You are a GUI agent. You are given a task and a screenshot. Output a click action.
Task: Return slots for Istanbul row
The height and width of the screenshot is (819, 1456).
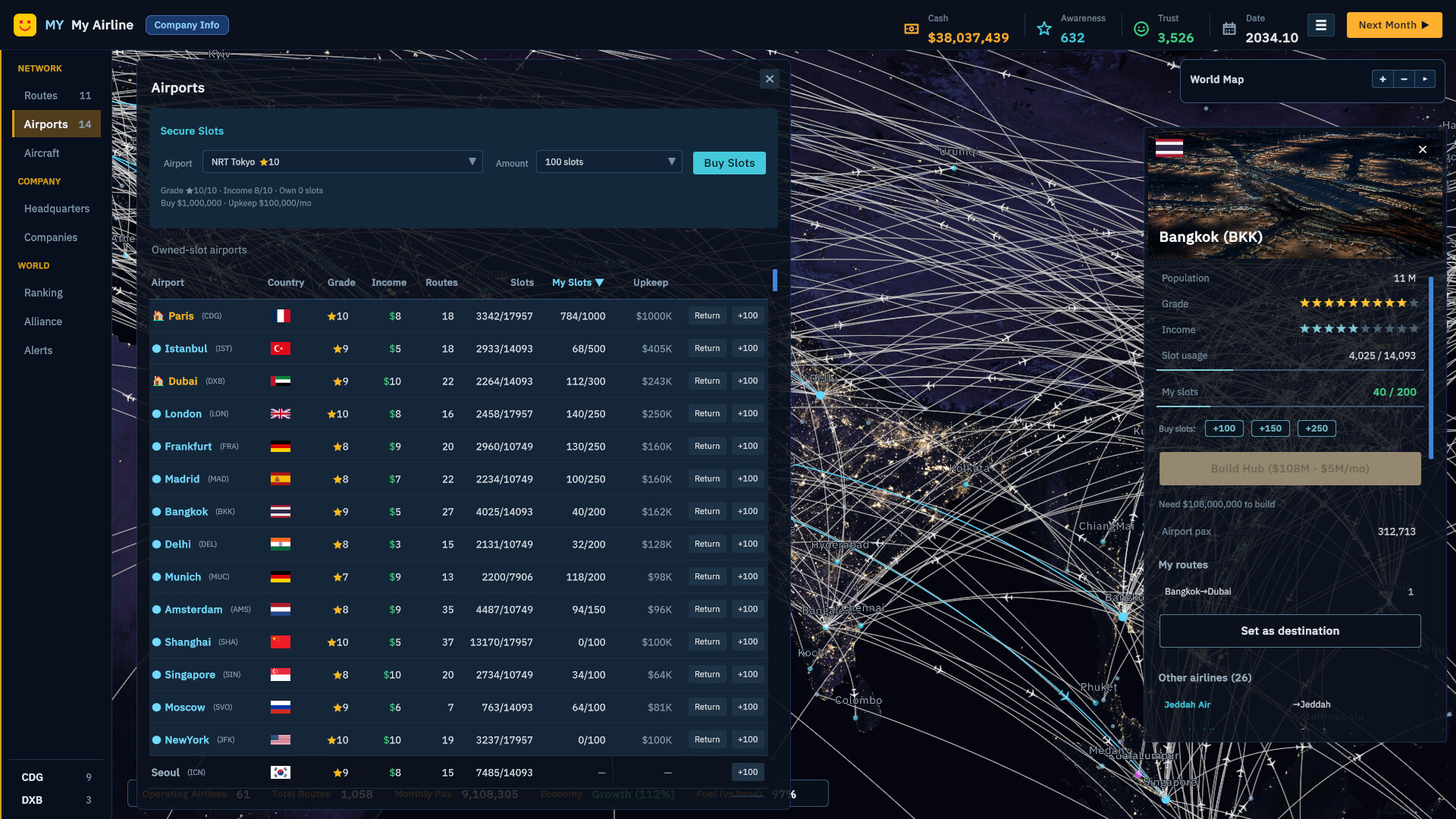tap(707, 349)
